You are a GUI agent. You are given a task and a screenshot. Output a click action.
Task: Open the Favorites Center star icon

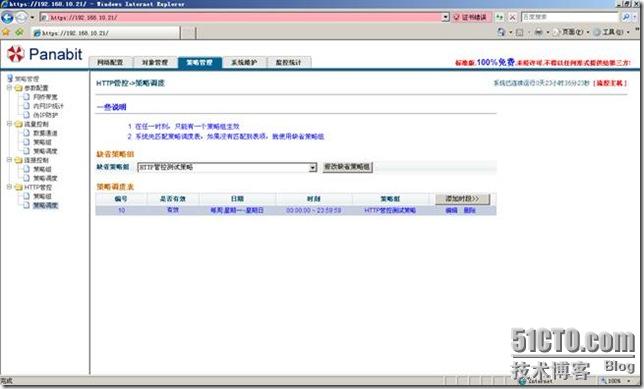pos(6,32)
